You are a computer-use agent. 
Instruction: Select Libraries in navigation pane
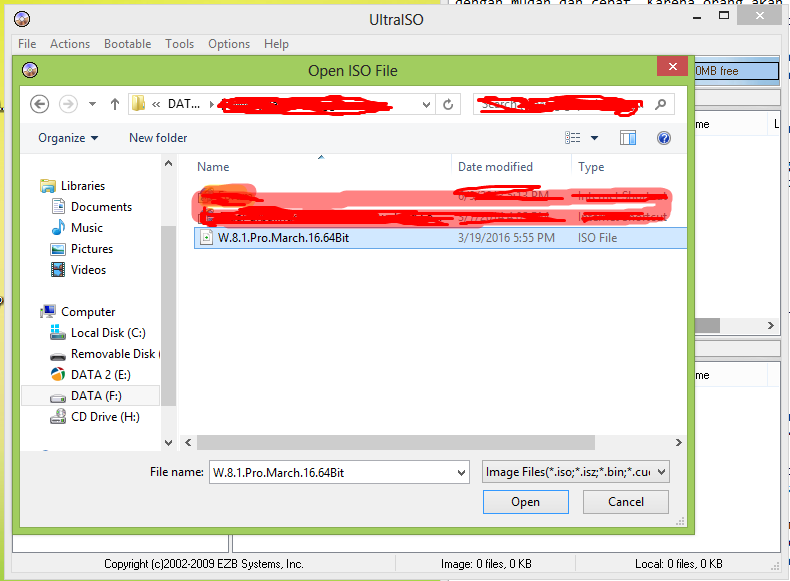[x=73, y=186]
